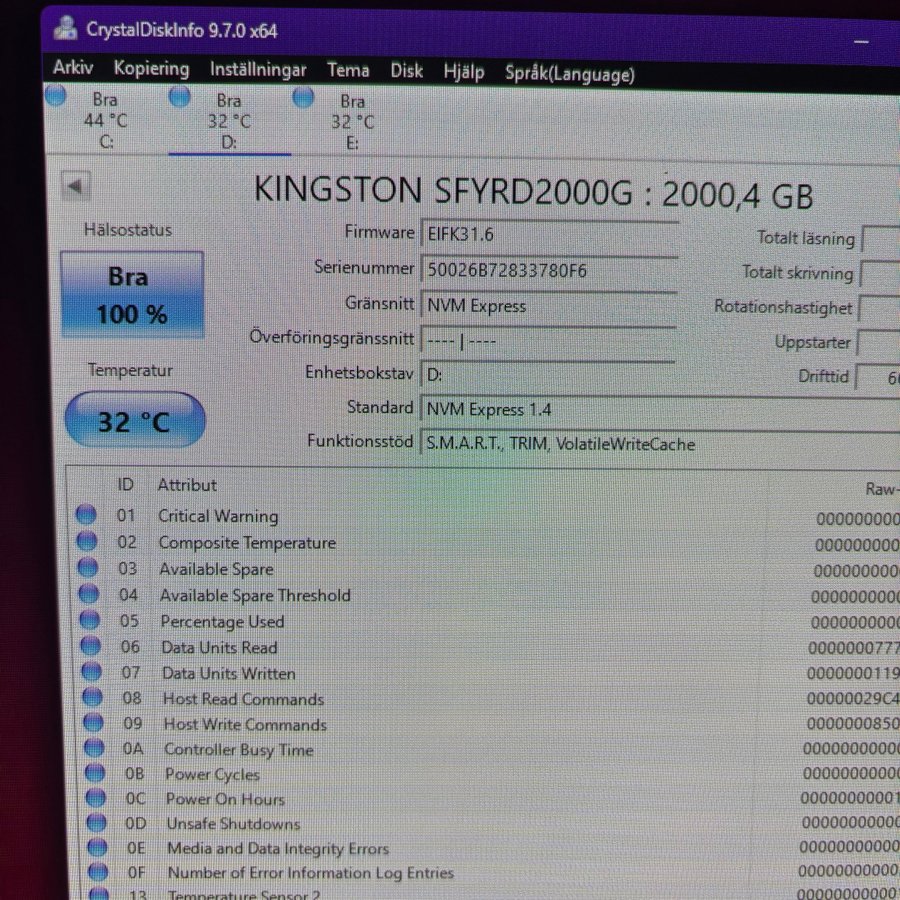Click the blue health orb for drive E:
This screenshot has height=900, width=900.
click(x=303, y=98)
